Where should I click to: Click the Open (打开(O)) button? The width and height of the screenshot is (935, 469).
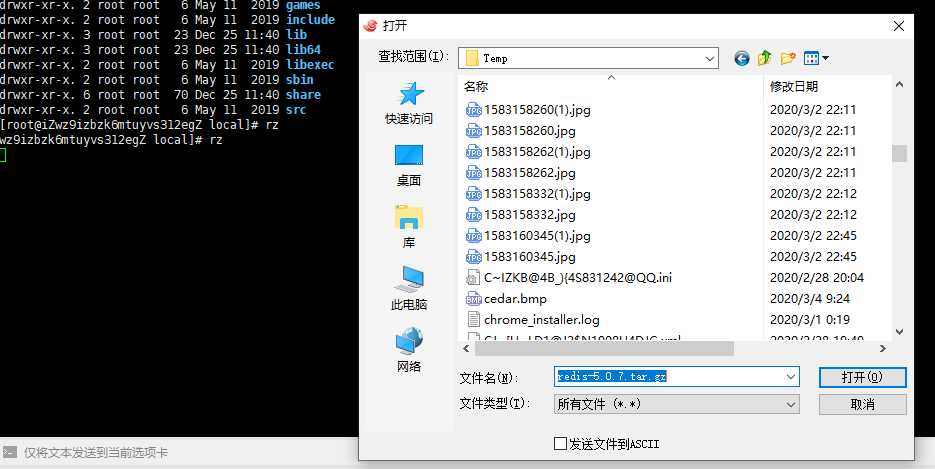tap(862, 377)
